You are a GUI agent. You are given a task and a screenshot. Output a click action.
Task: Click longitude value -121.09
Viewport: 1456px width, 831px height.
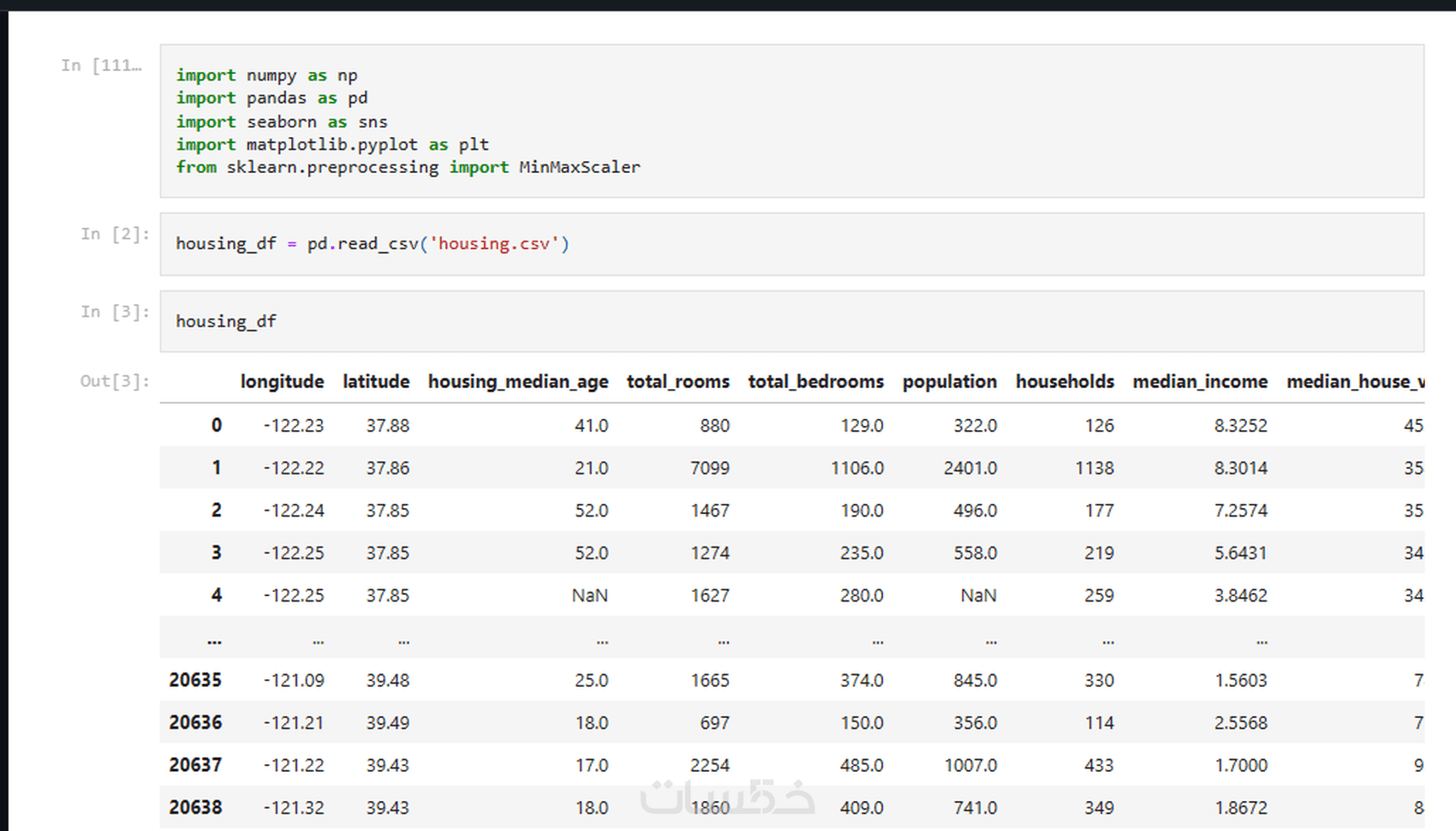pyautogui.click(x=294, y=680)
